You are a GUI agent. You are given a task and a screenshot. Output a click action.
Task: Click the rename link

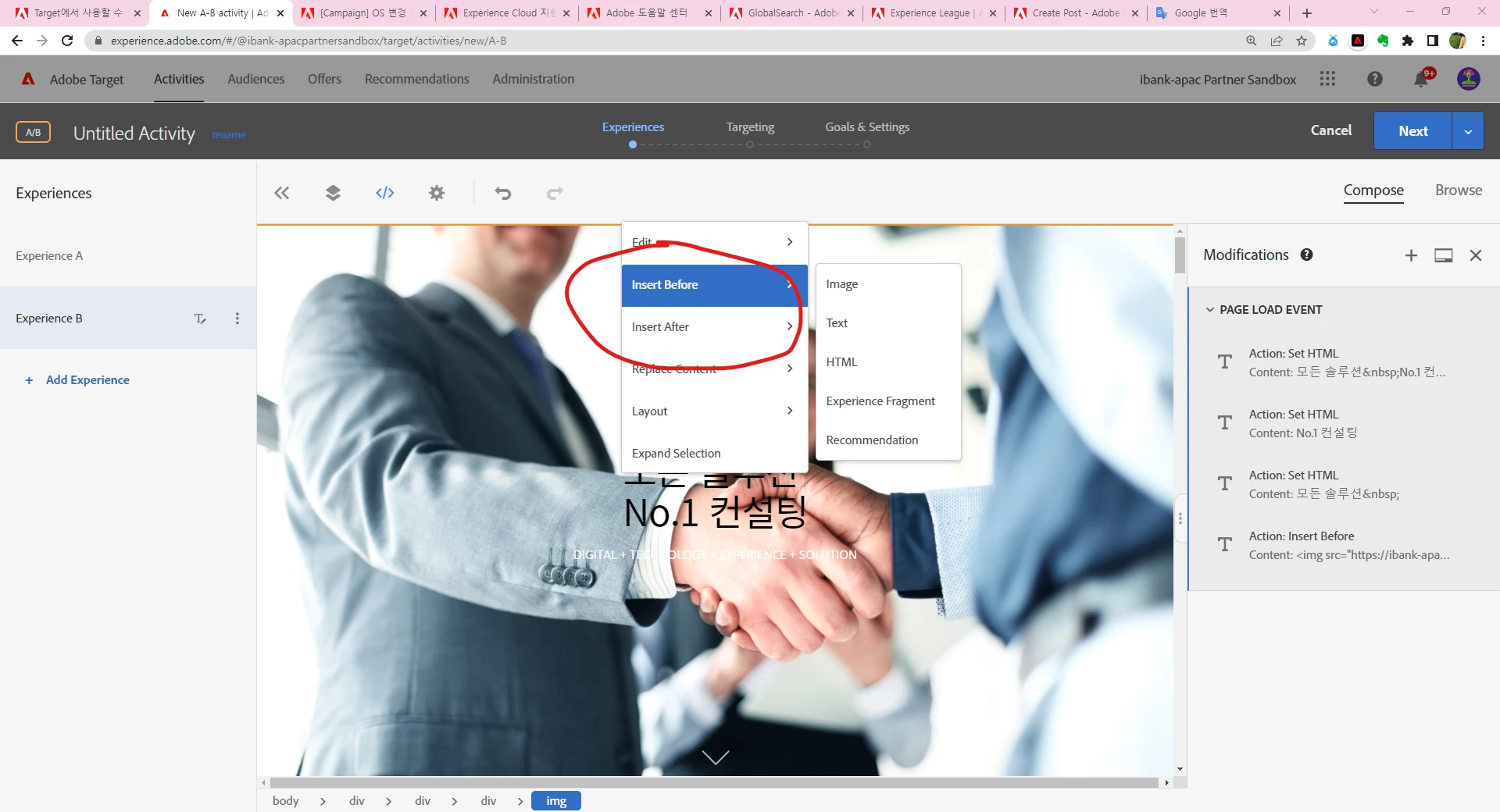(x=229, y=135)
